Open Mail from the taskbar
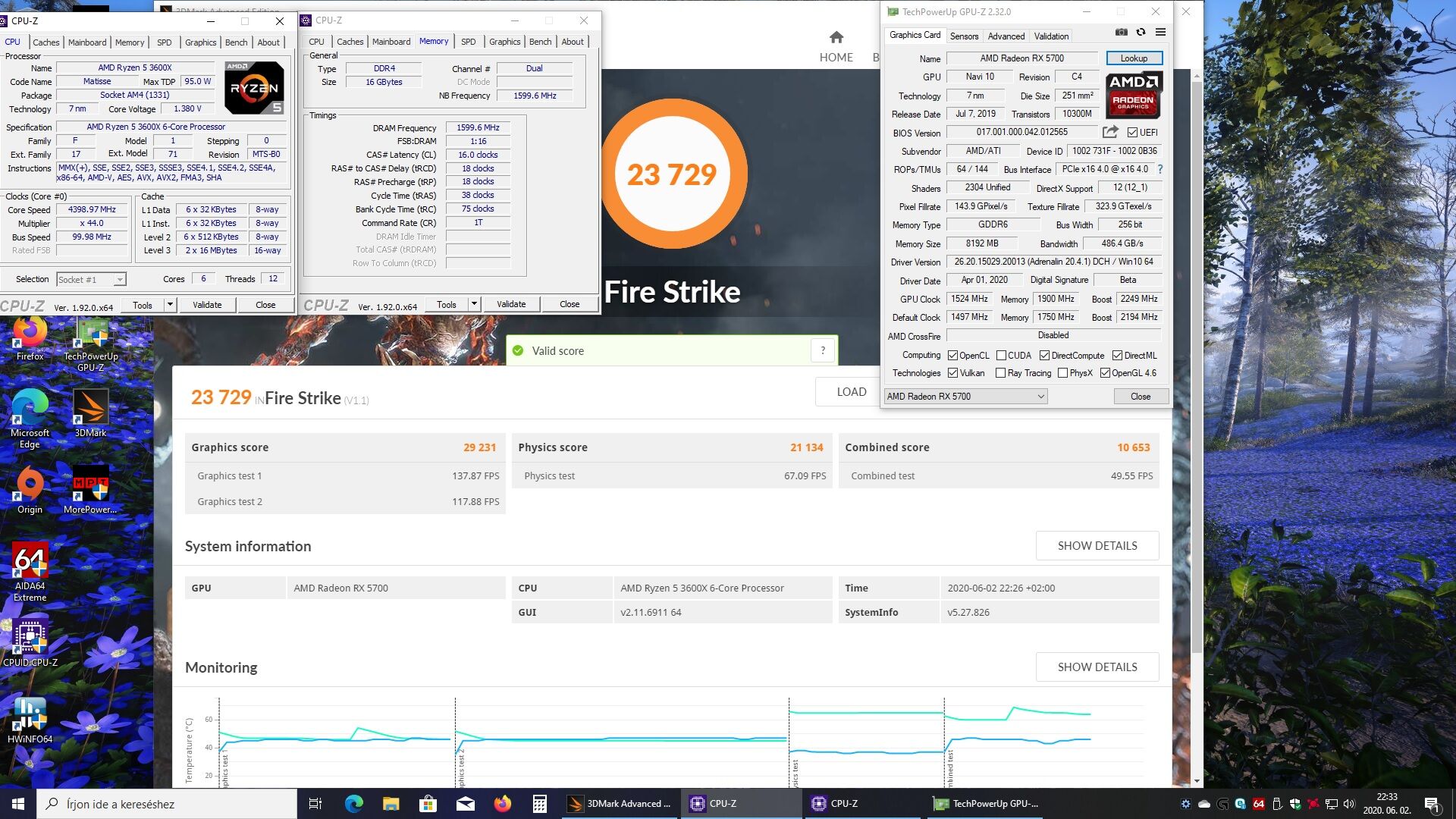1456x819 pixels. coord(466,804)
